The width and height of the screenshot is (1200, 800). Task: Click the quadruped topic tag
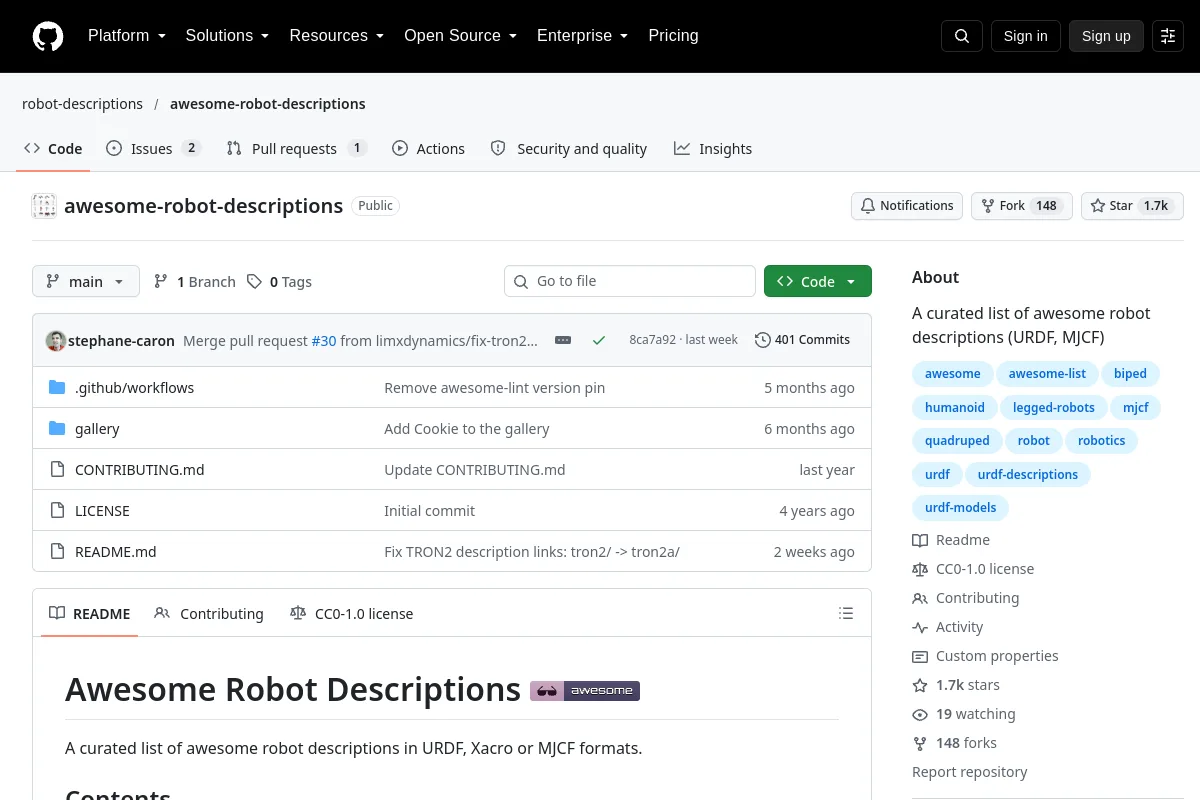pyautogui.click(x=957, y=441)
